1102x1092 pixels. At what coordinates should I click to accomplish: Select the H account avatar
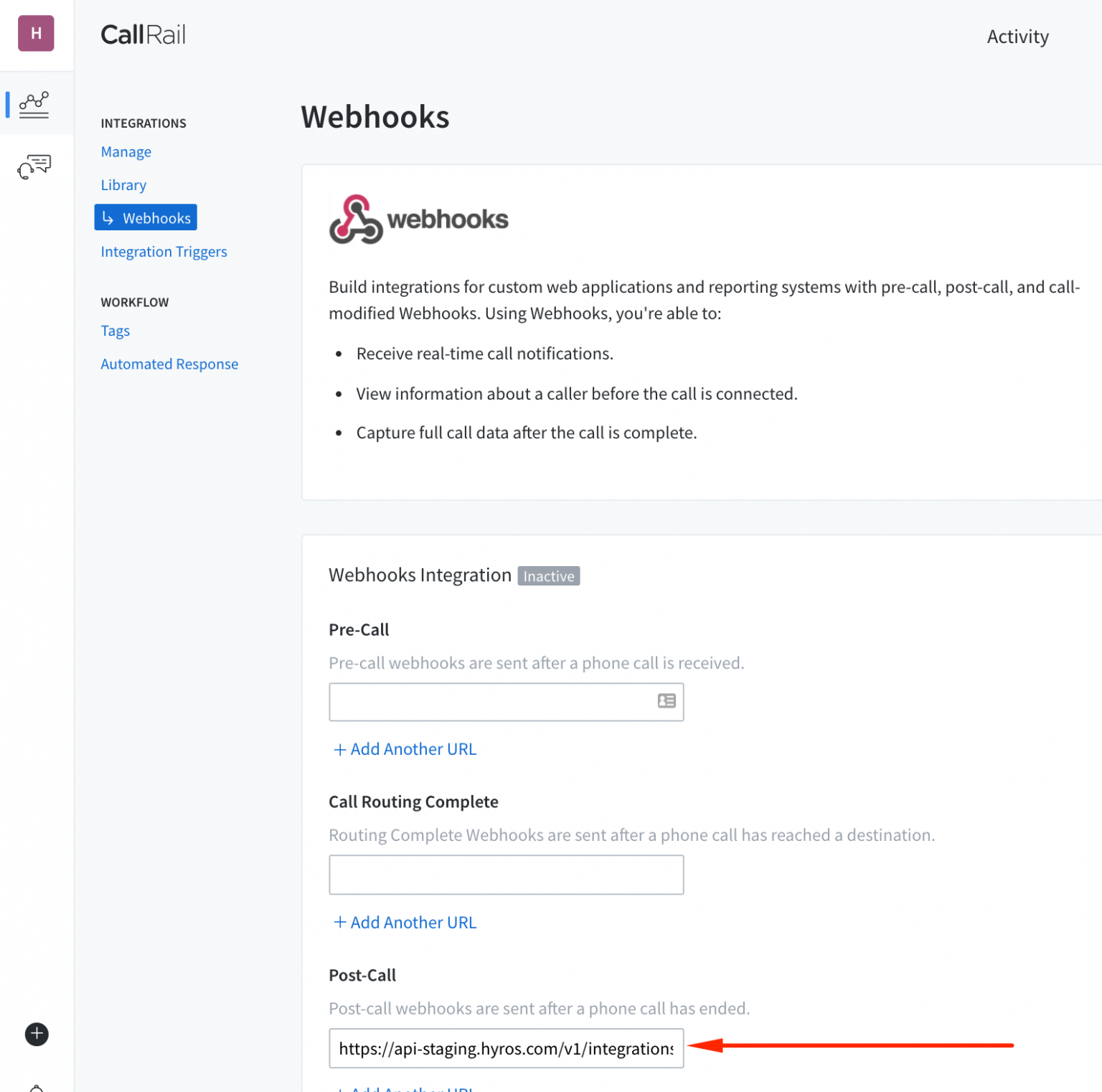36,33
